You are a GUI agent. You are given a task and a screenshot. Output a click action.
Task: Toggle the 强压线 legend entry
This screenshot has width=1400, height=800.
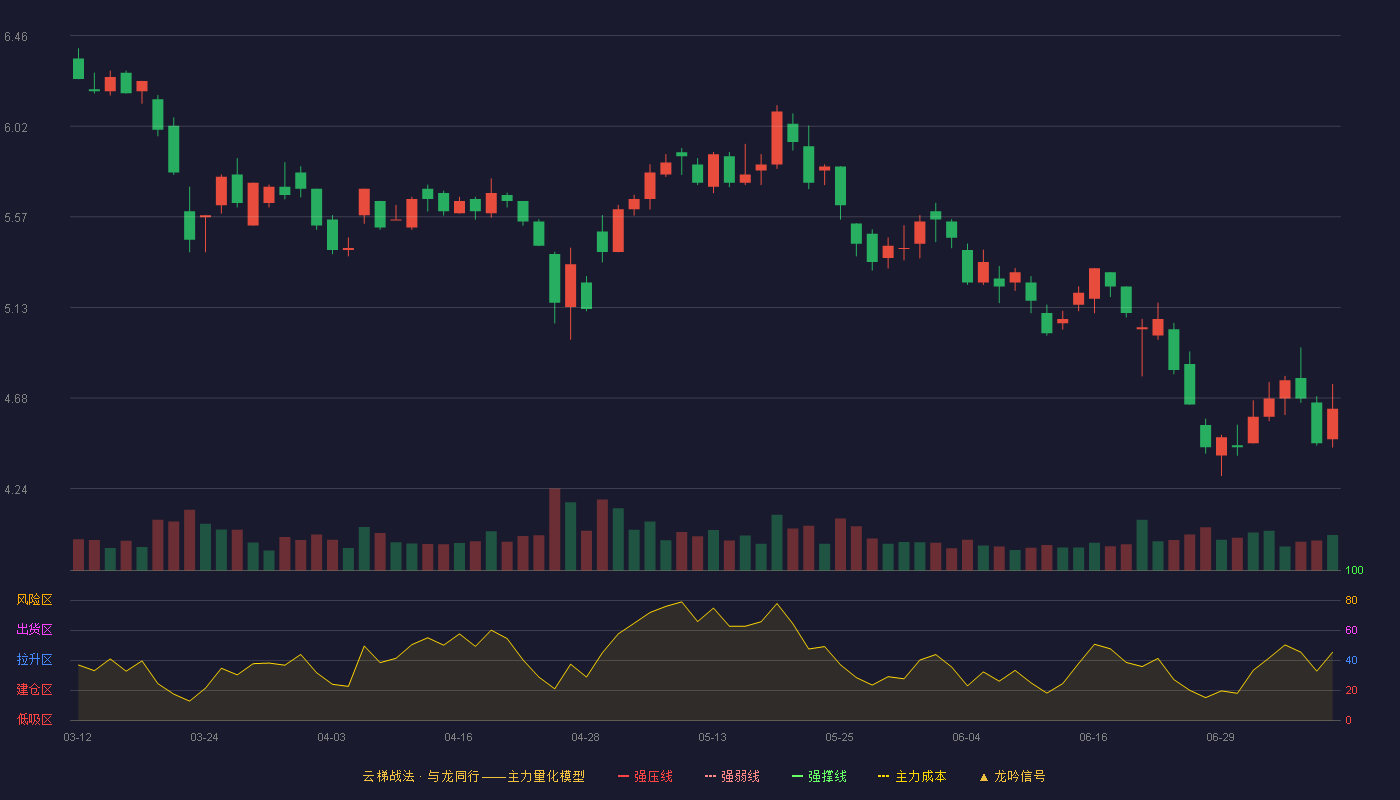[x=645, y=776]
